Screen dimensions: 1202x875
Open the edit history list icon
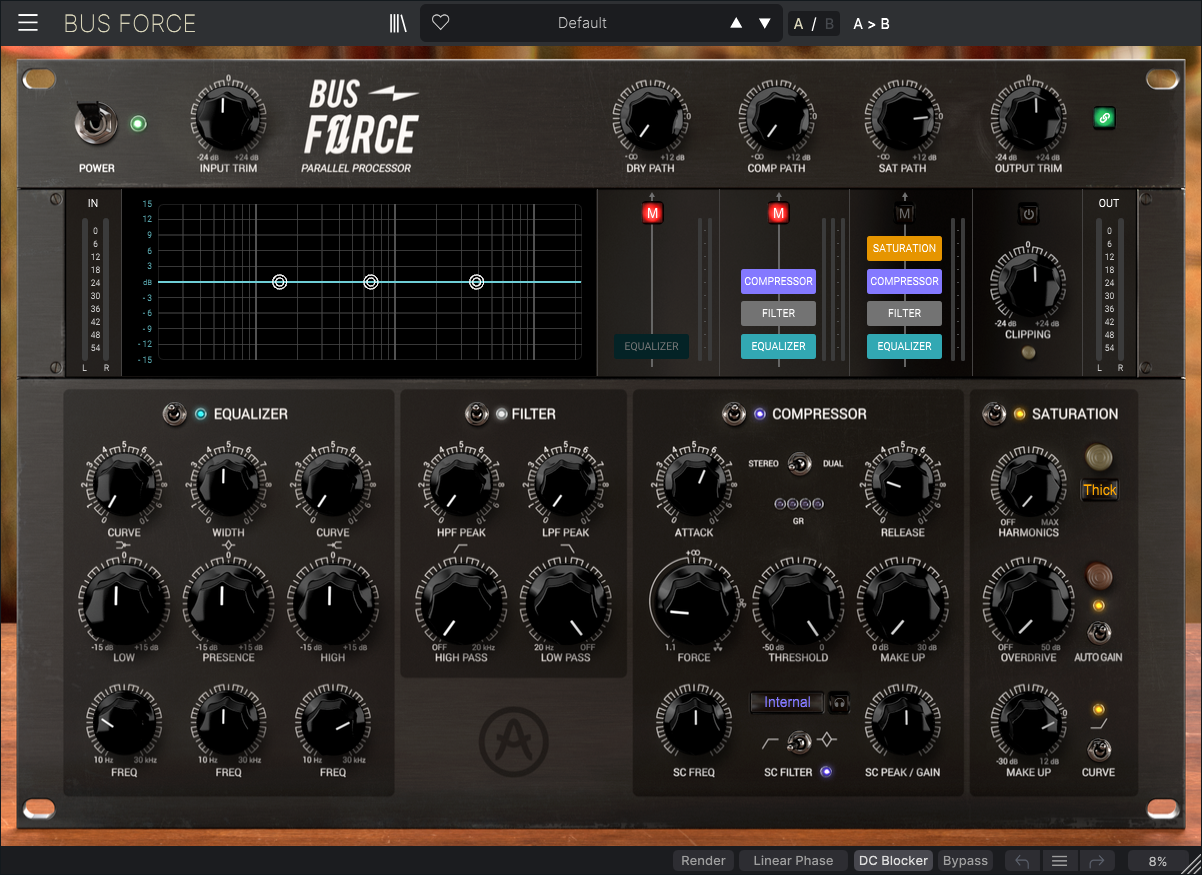click(x=1059, y=861)
